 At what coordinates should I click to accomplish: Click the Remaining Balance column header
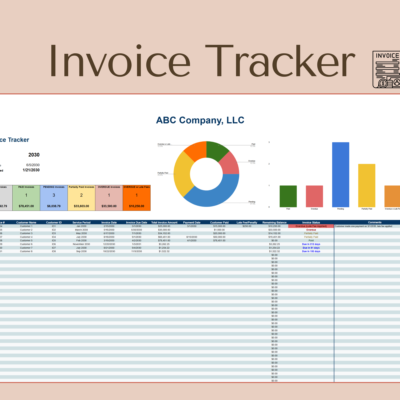275,222
